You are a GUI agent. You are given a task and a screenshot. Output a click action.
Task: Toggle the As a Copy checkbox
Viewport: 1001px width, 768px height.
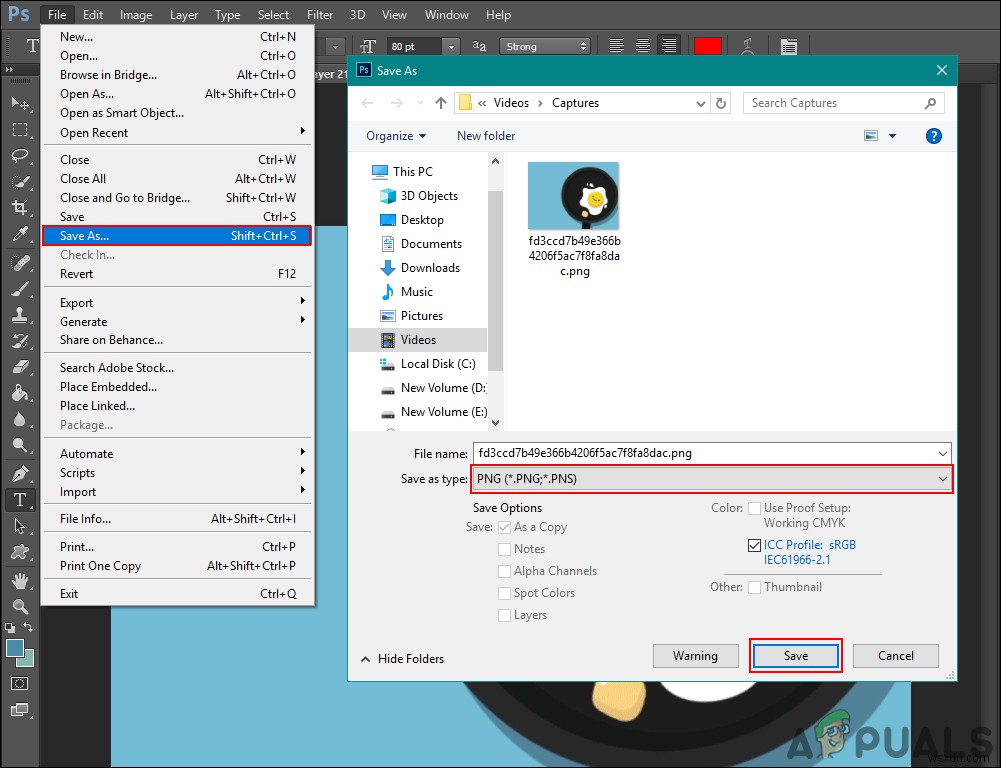(x=505, y=527)
